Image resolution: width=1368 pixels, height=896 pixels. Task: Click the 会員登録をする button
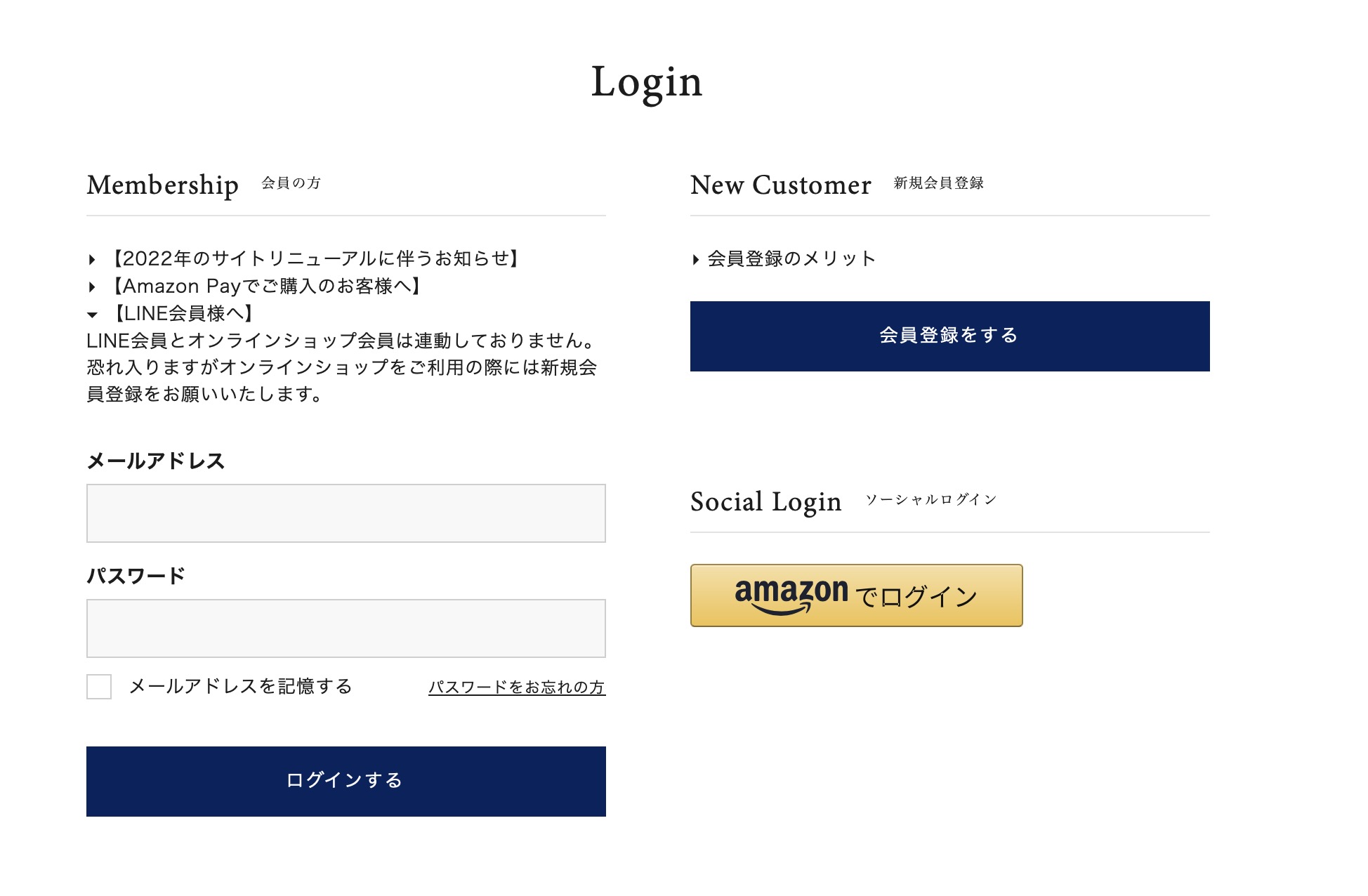coord(949,336)
